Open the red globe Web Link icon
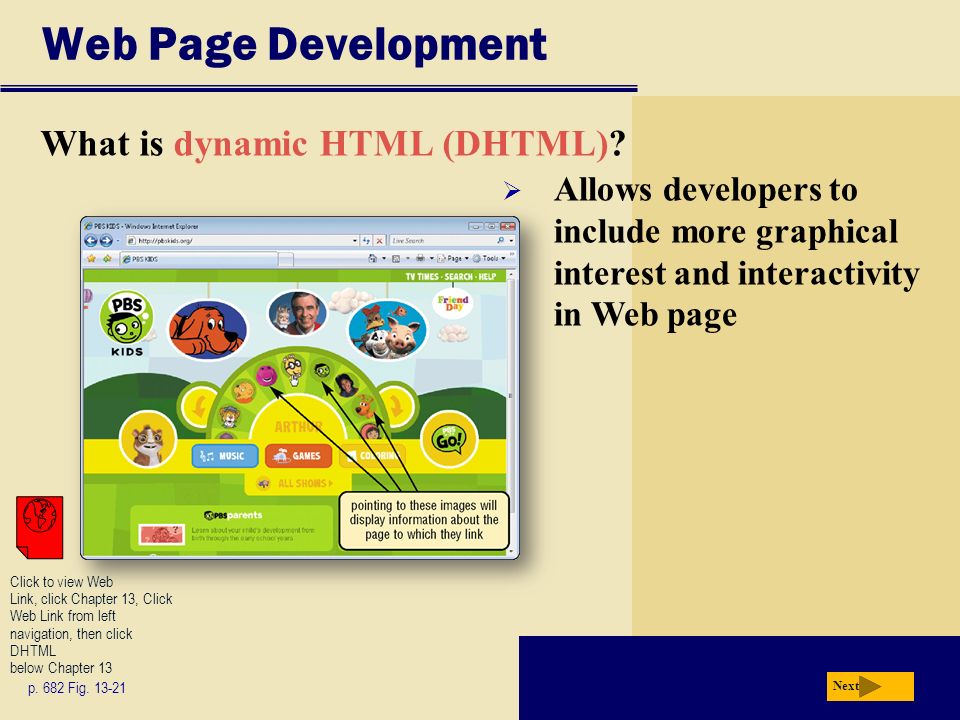 pos(40,527)
